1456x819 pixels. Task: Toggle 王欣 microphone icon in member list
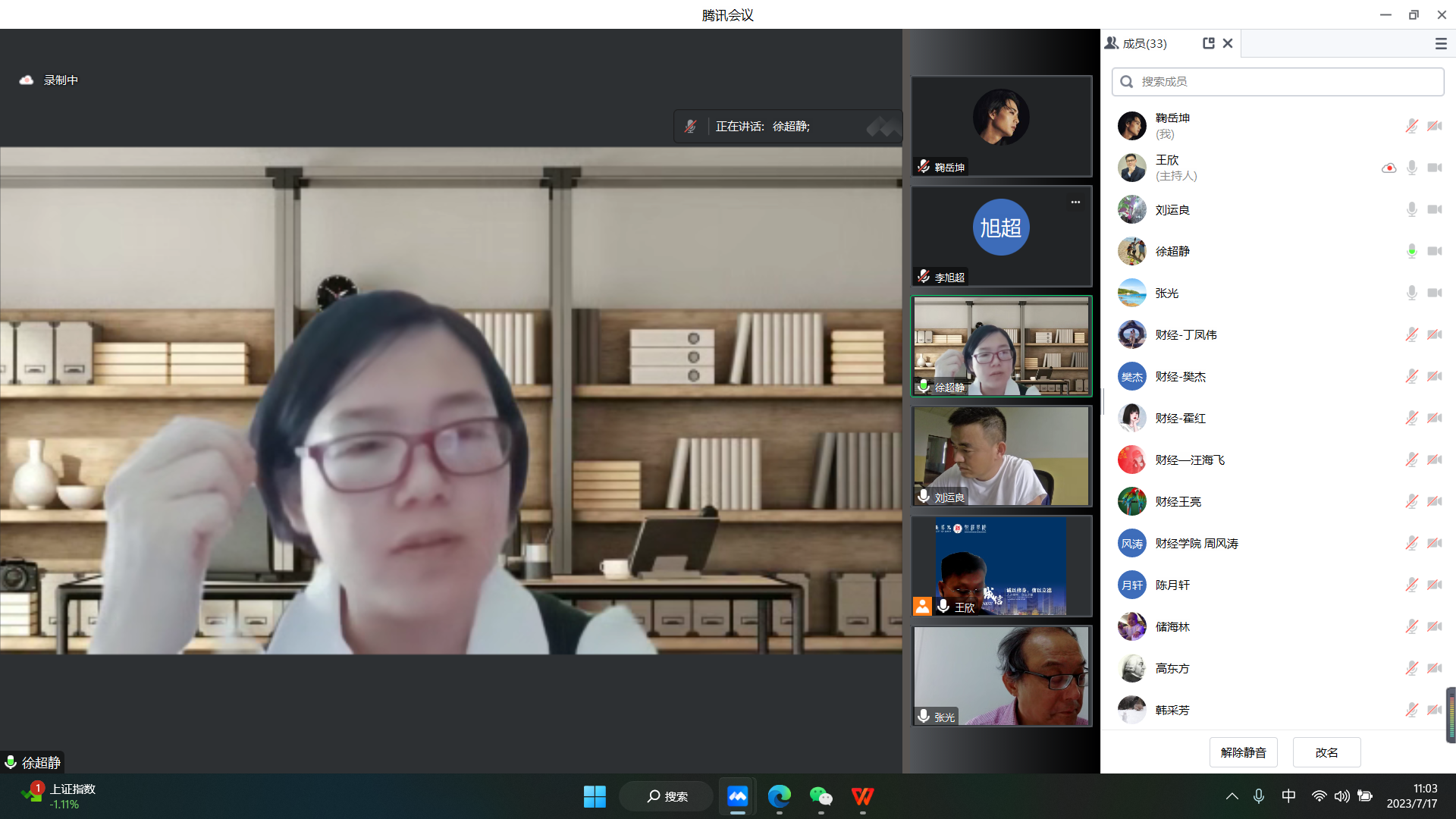(x=1411, y=168)
